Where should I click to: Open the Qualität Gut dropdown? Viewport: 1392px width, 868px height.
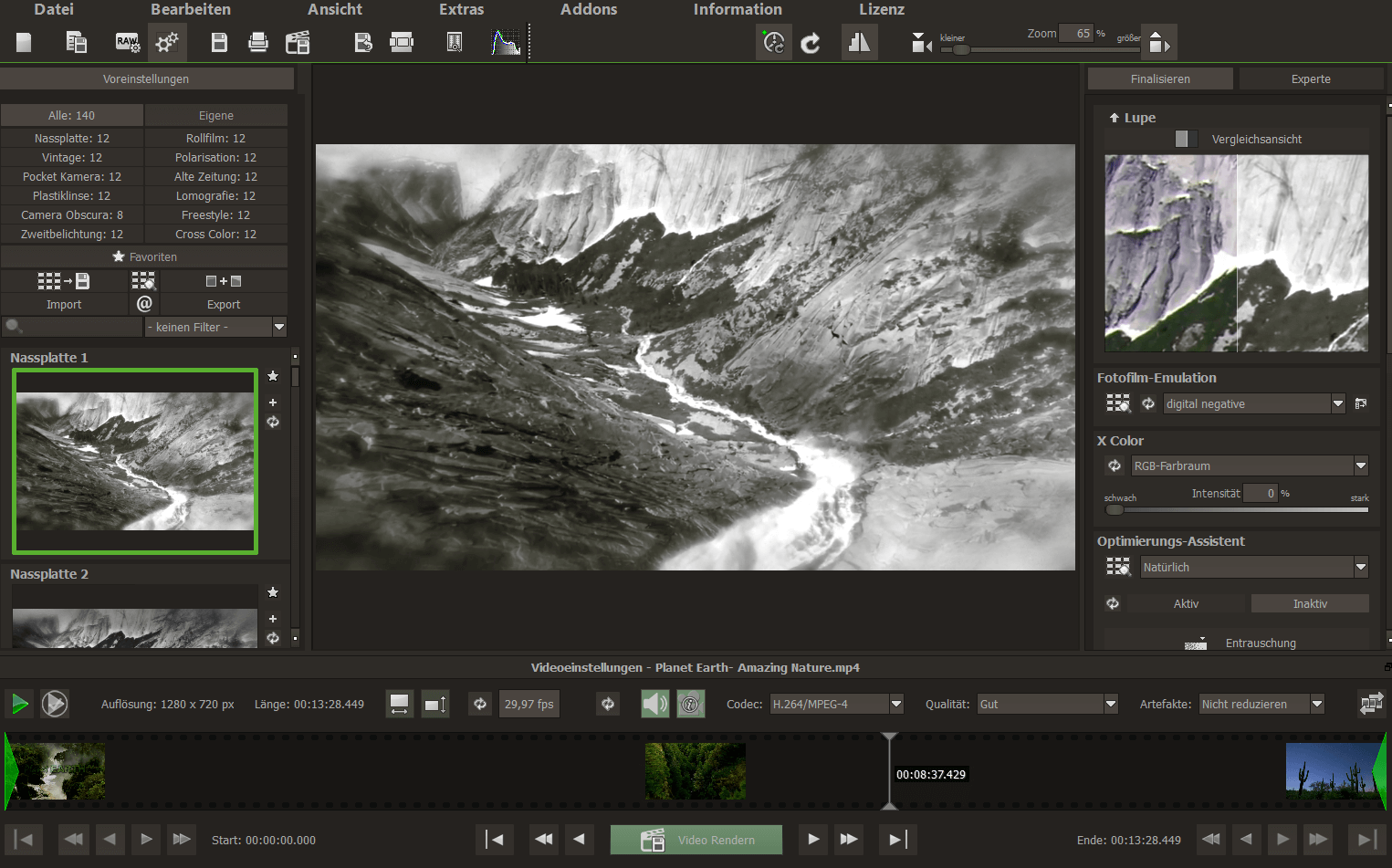click(x=1048, y=704)
